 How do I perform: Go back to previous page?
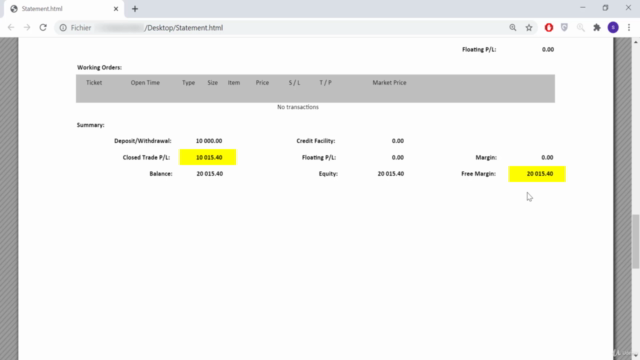click(11, 28)
